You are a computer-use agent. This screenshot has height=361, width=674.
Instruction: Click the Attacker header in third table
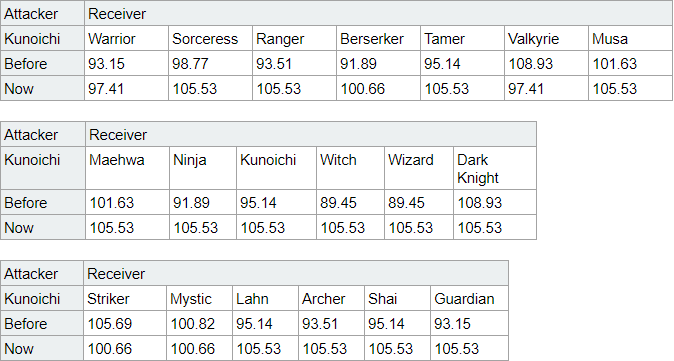point(42,274)
